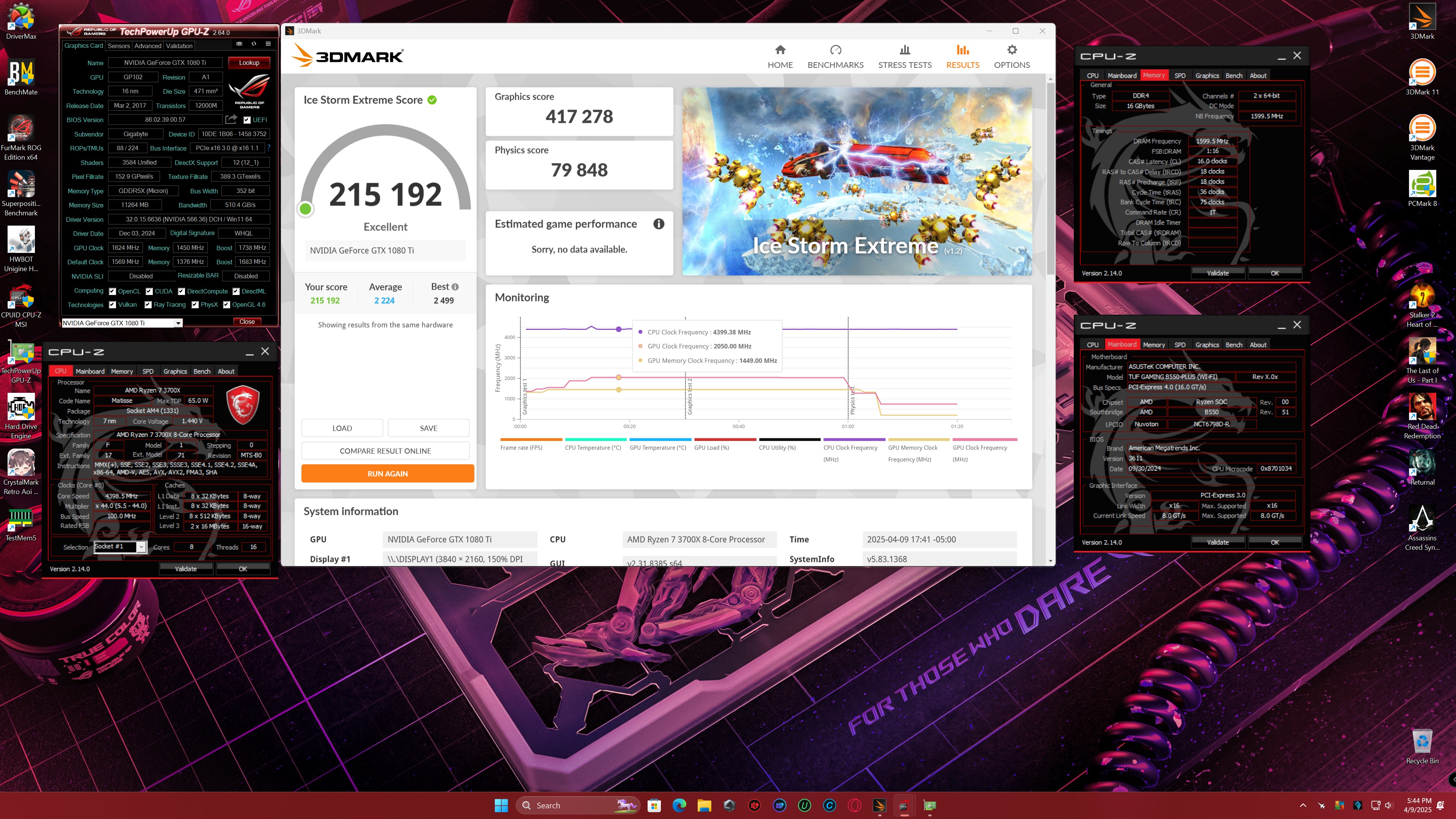Open the RESULTS tab in 3DMark
Image resolution: width=1456 pixels, height=819 pixels.
tap(963, 56)
